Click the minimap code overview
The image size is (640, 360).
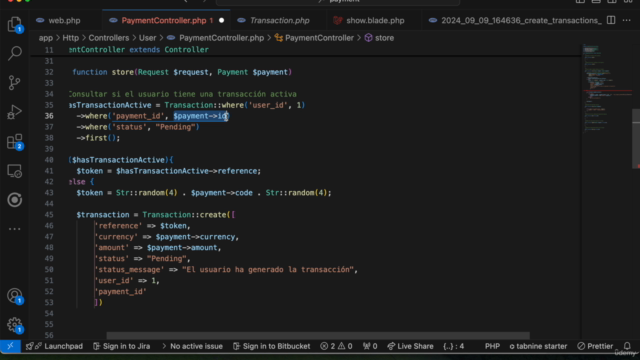(x=606, y=90)
